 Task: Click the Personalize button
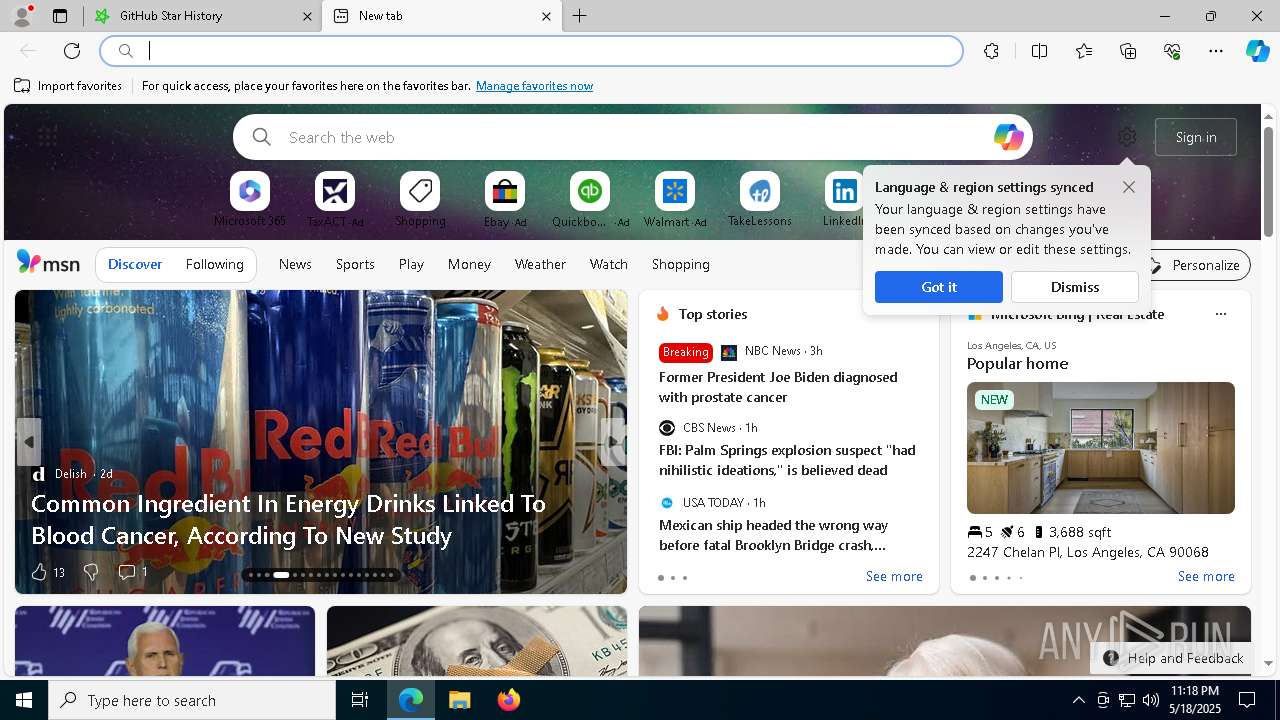(1195, 265)
